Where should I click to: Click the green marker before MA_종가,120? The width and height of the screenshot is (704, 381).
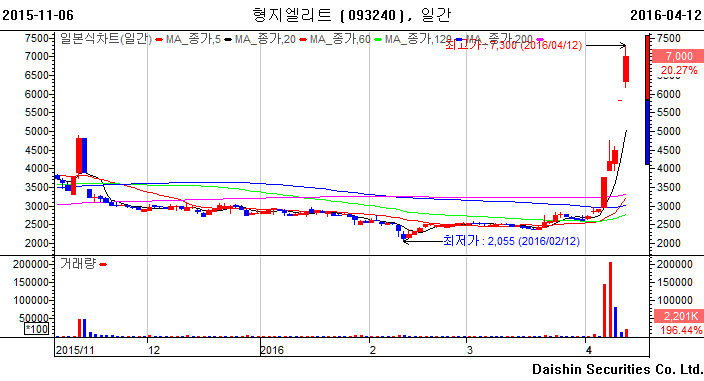click(378, 40)
